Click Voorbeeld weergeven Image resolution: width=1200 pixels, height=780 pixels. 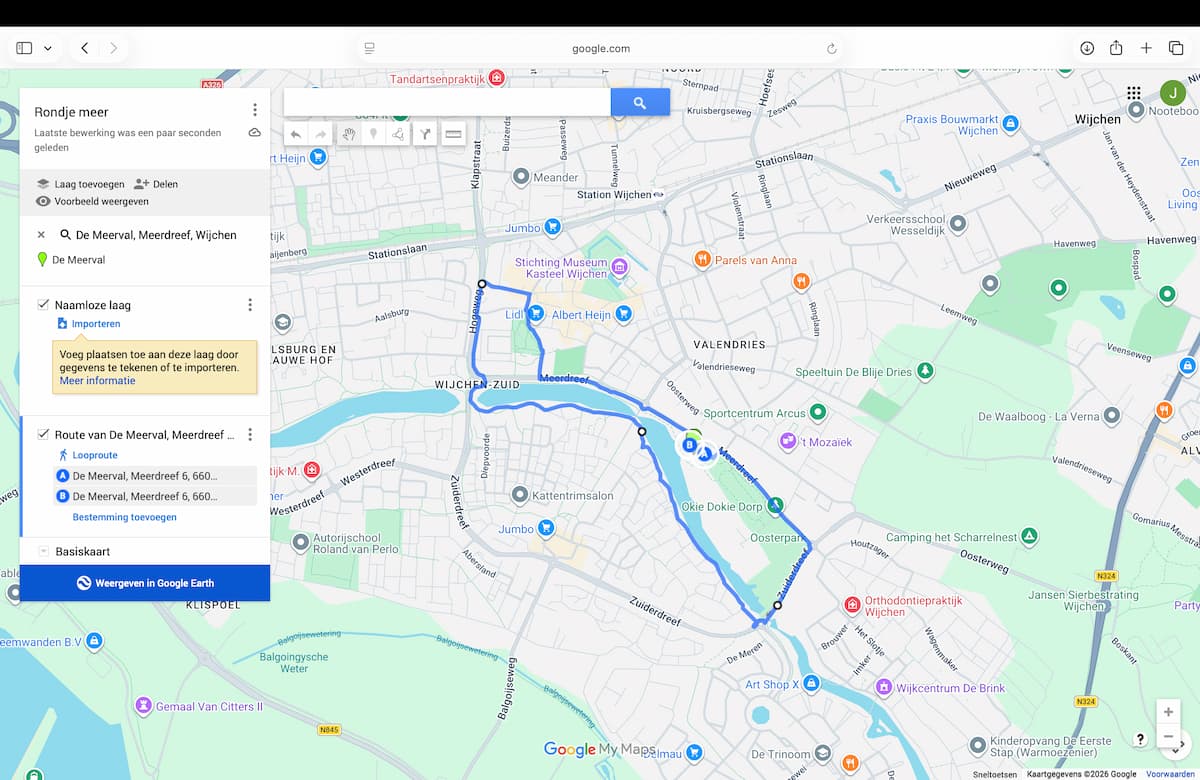pyautogui.click(x=92, y=201)
